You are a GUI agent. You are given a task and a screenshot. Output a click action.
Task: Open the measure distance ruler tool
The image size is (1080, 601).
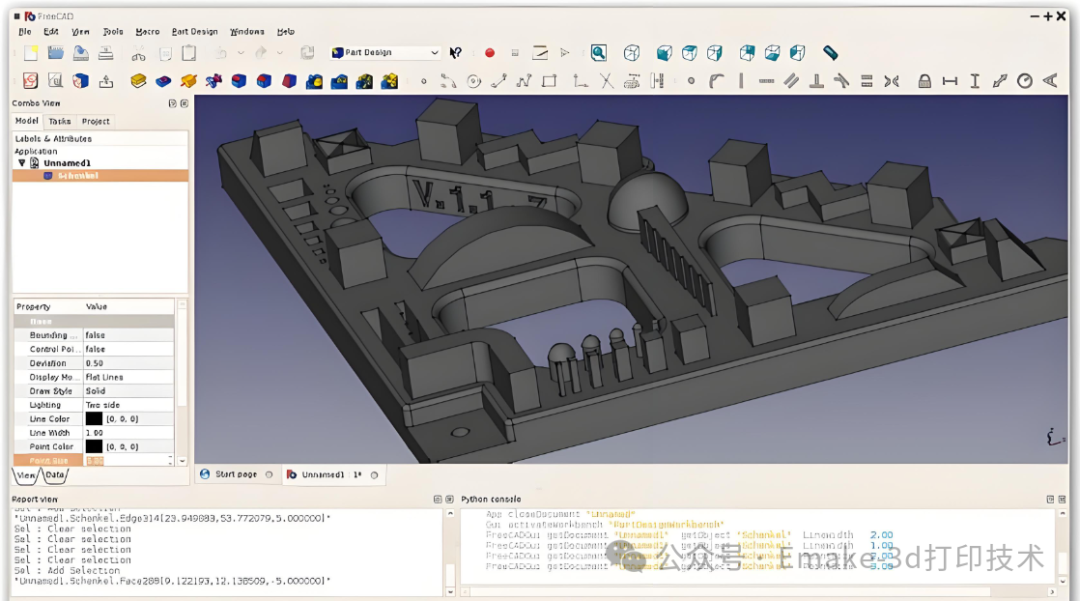pos(831,53)
